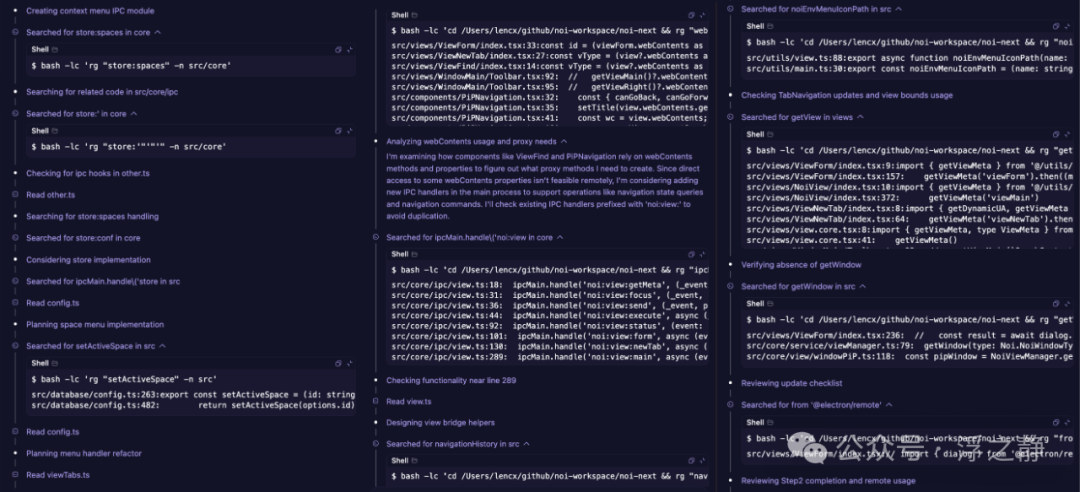Copy the Shell output with noi:view handlers
The image size is (1080, 492).
point(692,254)
